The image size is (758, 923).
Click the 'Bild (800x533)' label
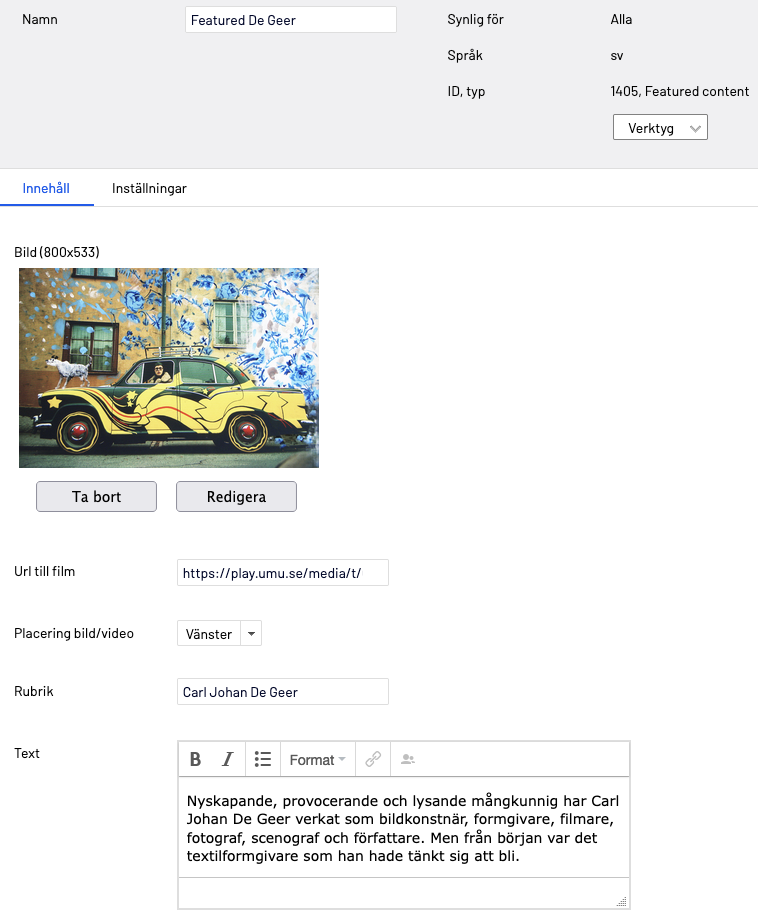click(57, 252)
